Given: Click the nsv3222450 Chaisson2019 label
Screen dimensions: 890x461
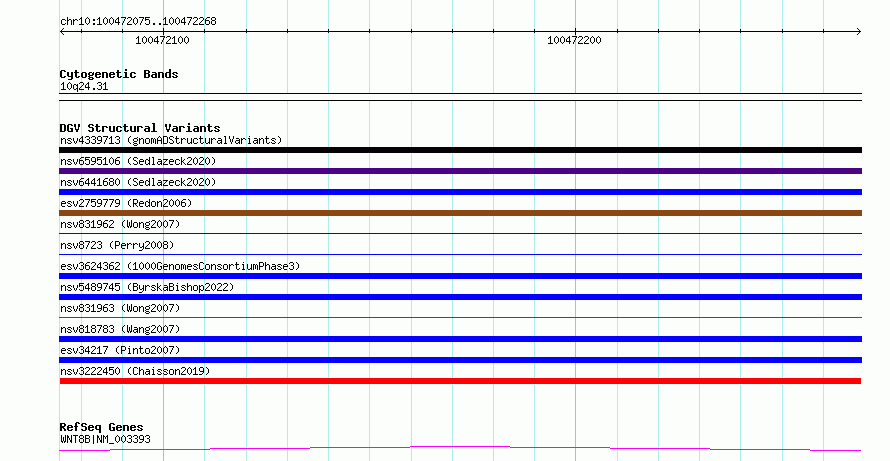Looking at the screenshot, I should click(135, 371).
